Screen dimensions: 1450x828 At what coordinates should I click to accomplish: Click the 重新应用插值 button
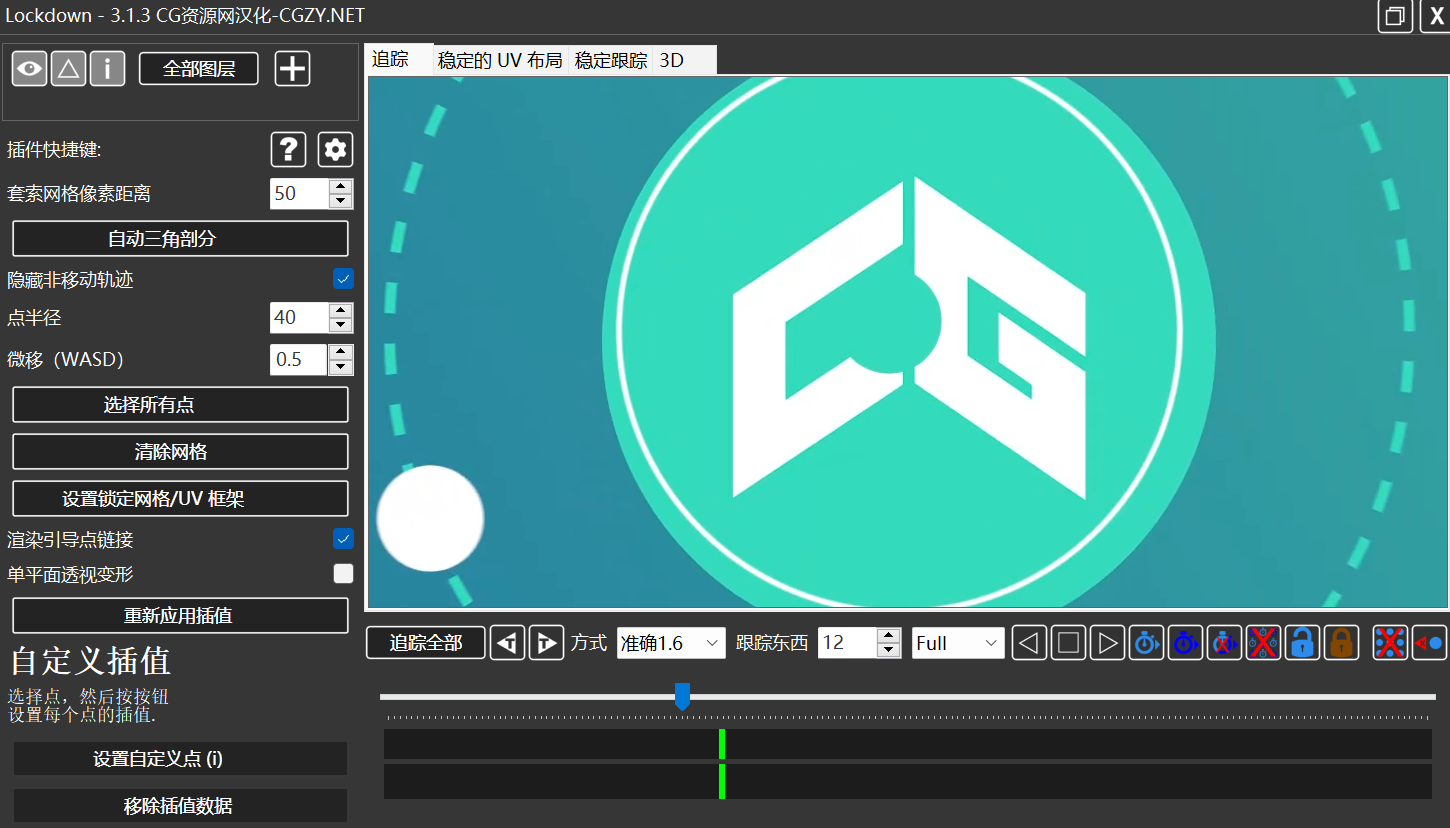click(x=180, y=616)
